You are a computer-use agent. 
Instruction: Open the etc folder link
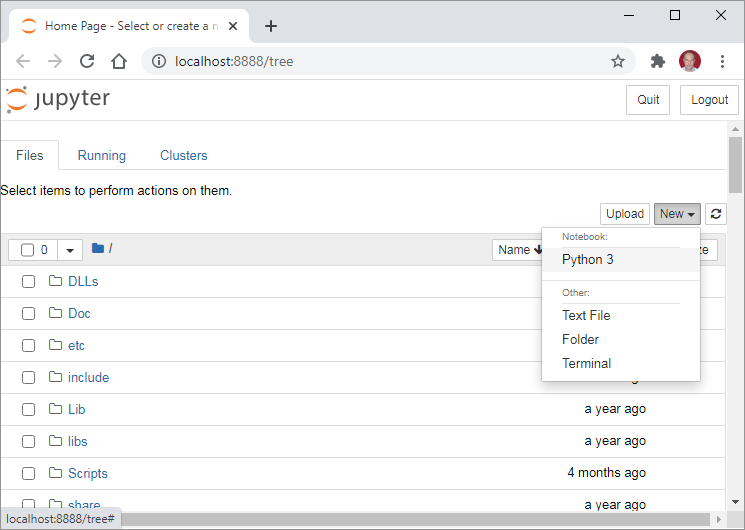pos(76,346)
